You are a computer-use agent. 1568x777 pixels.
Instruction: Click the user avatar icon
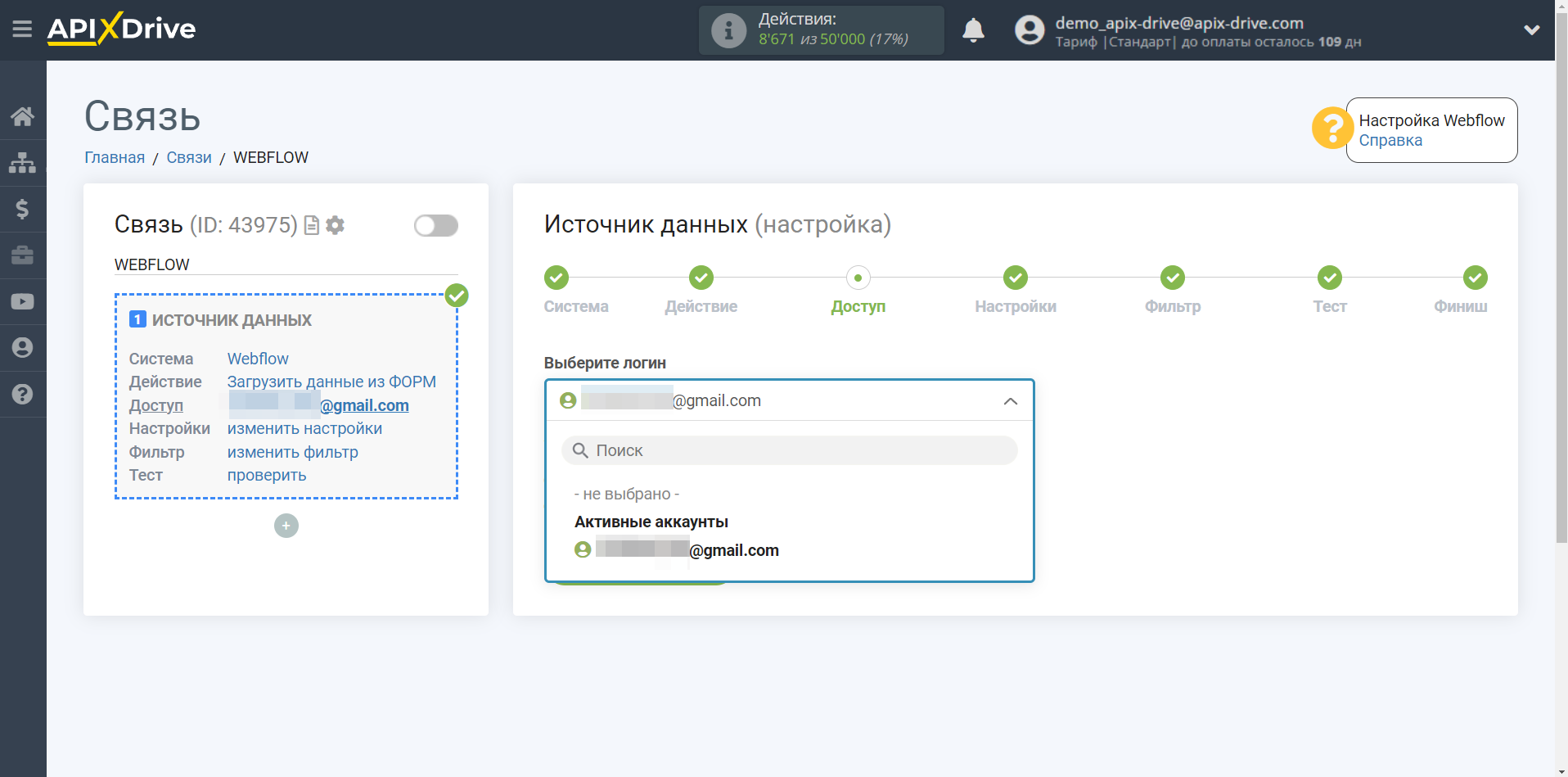[x=1030, y=30]
